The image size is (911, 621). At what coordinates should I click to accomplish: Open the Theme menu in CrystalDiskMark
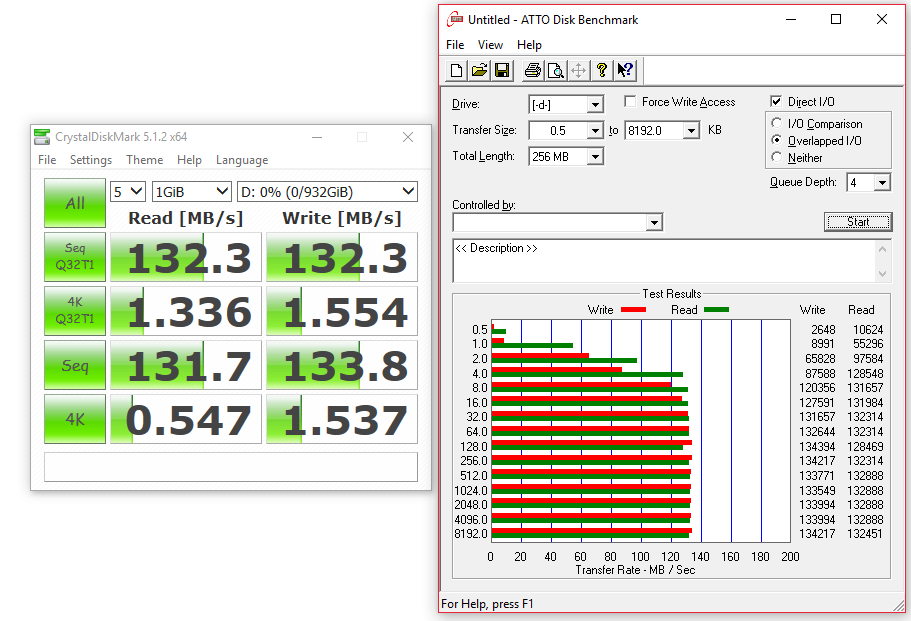coord(144,160)
